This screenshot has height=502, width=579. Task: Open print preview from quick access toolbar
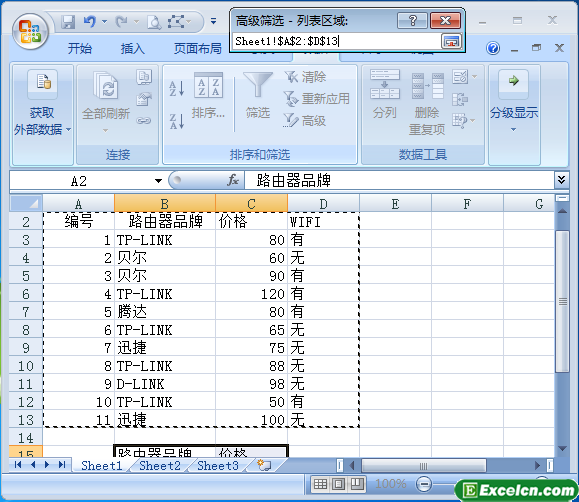154,22
